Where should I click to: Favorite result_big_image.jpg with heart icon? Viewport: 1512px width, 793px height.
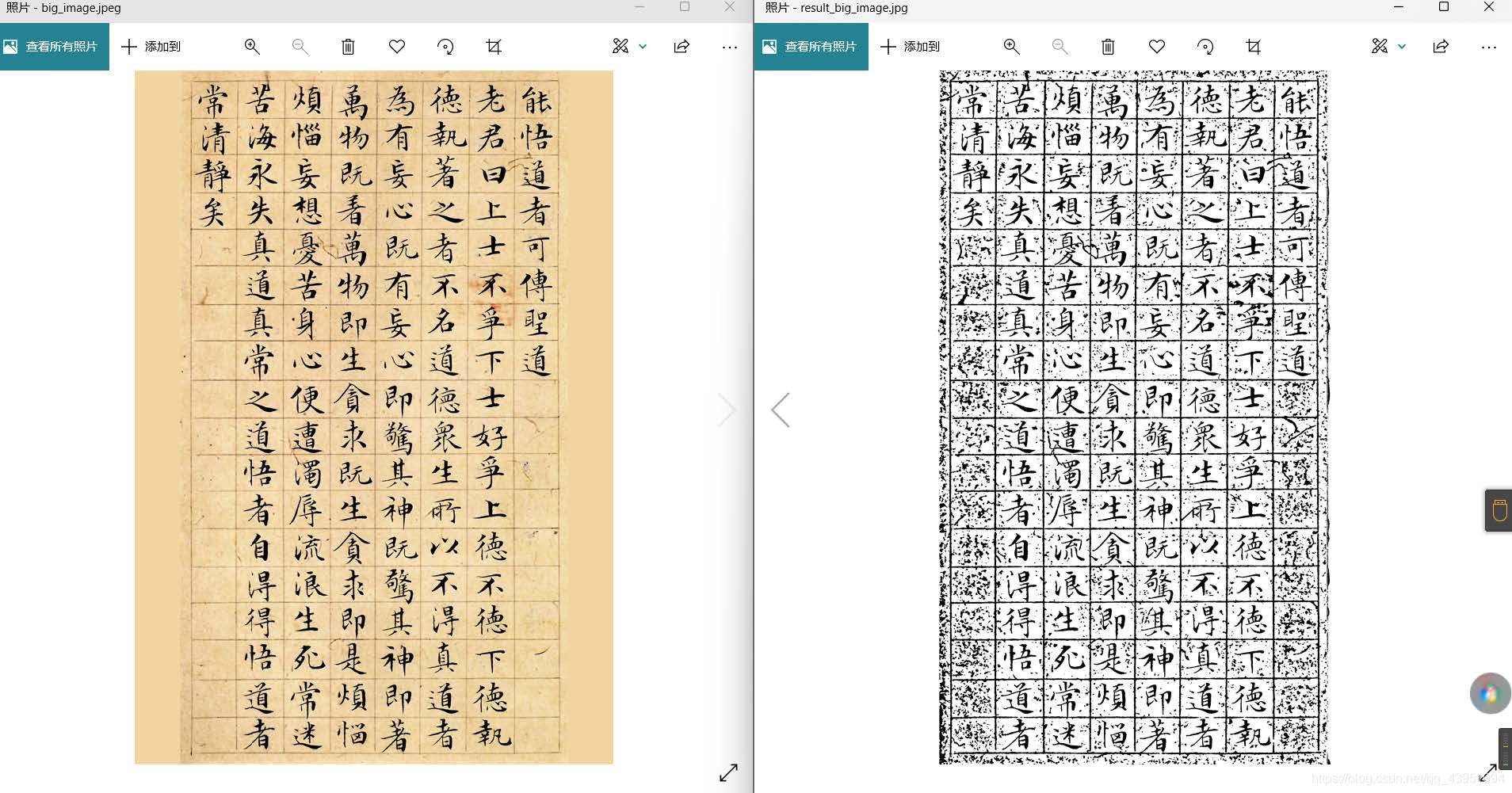tap(1157, 47)
